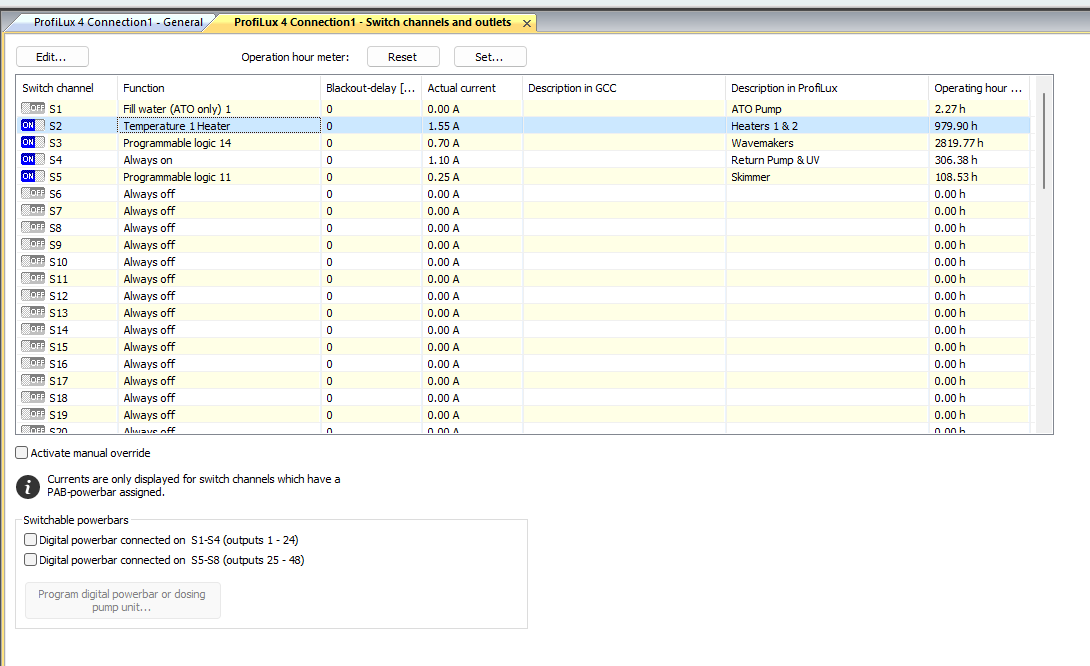Click the OFF icon beside S6
Viewport: 1090px width, 666px height.
[33, 193]
